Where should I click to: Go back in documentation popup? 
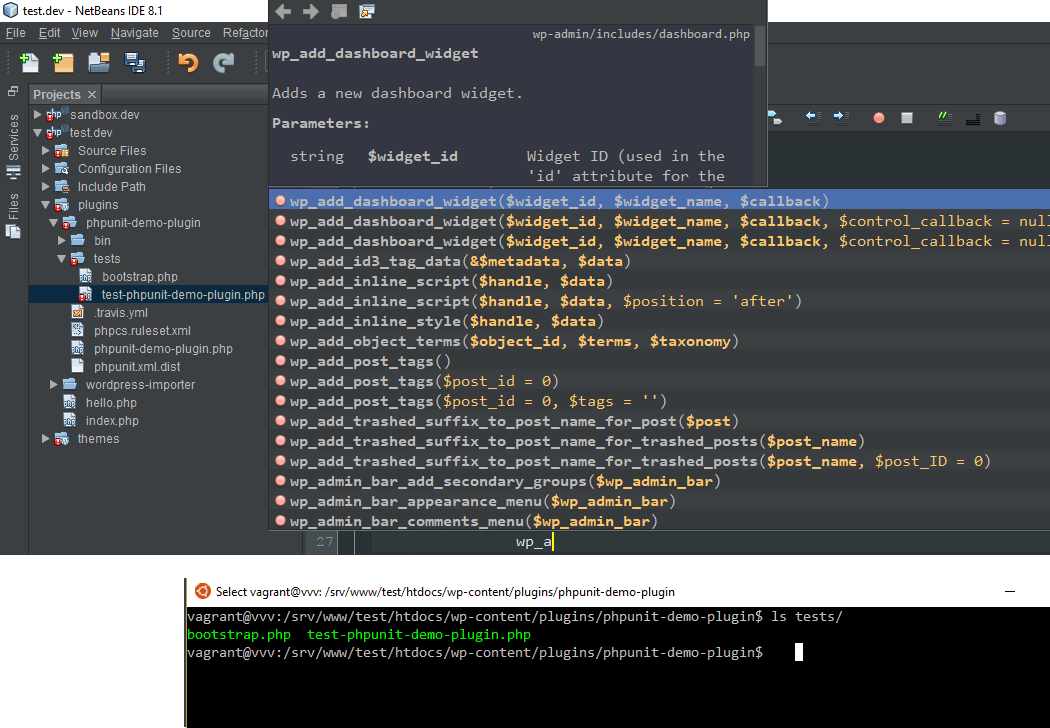[283, 11]
